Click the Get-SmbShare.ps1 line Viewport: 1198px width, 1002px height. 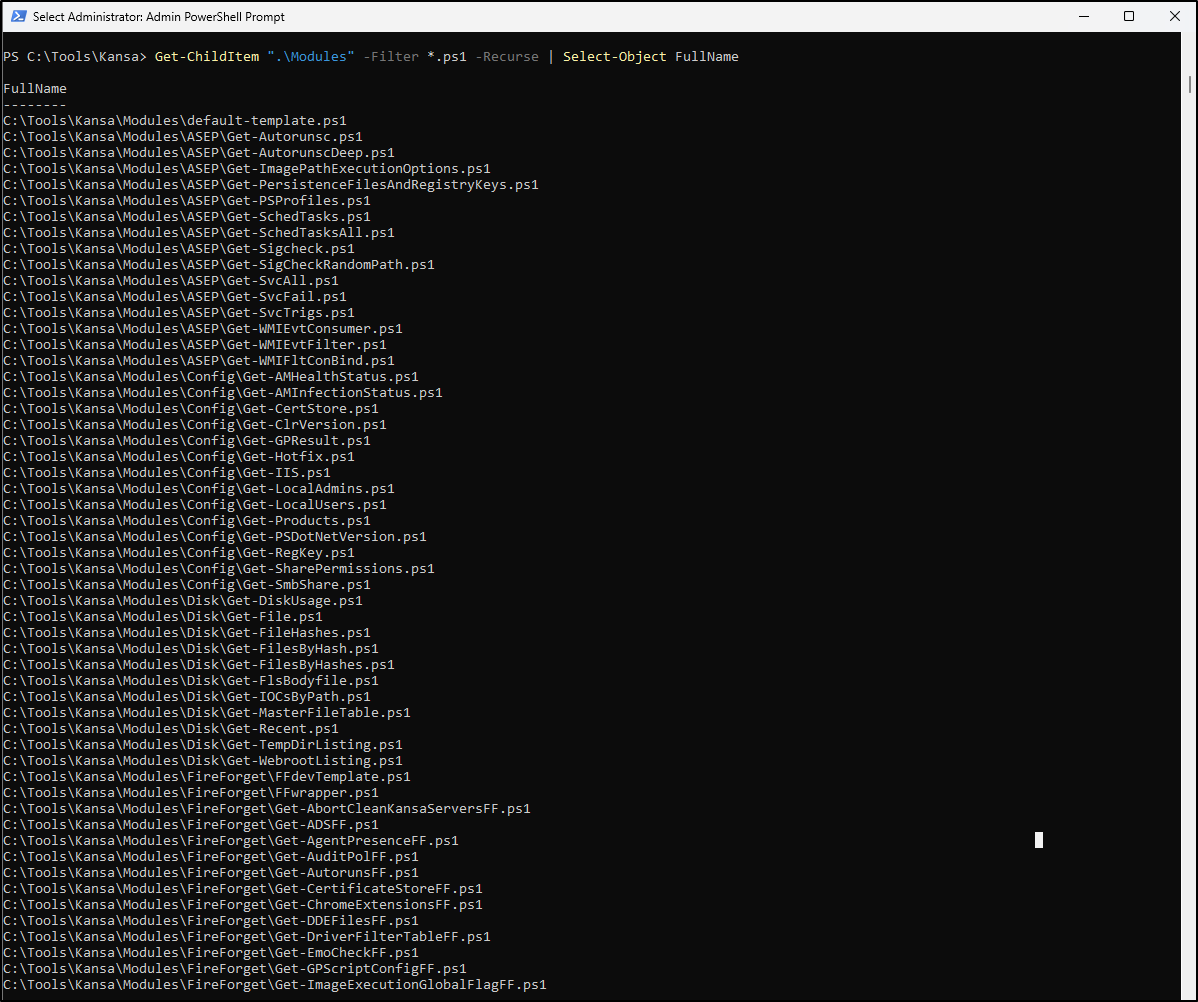pos(187,585)
